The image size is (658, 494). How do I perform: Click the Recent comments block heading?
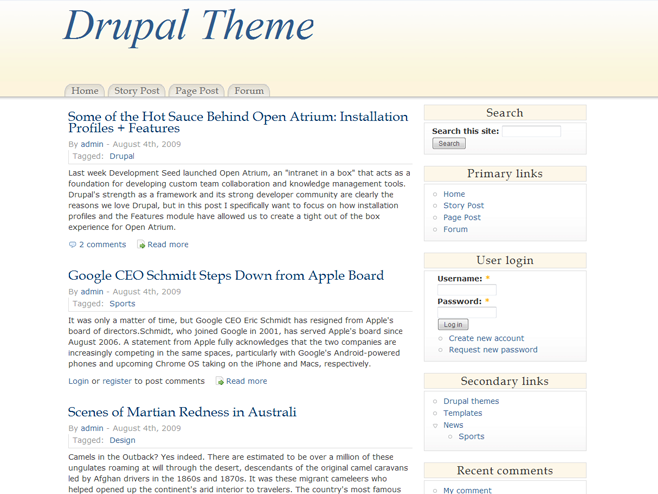click(x=505, y=471)
